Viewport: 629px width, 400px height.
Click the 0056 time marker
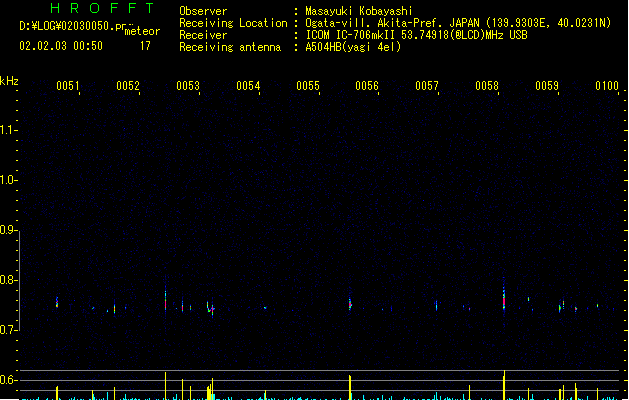click(x=367, y=86)
